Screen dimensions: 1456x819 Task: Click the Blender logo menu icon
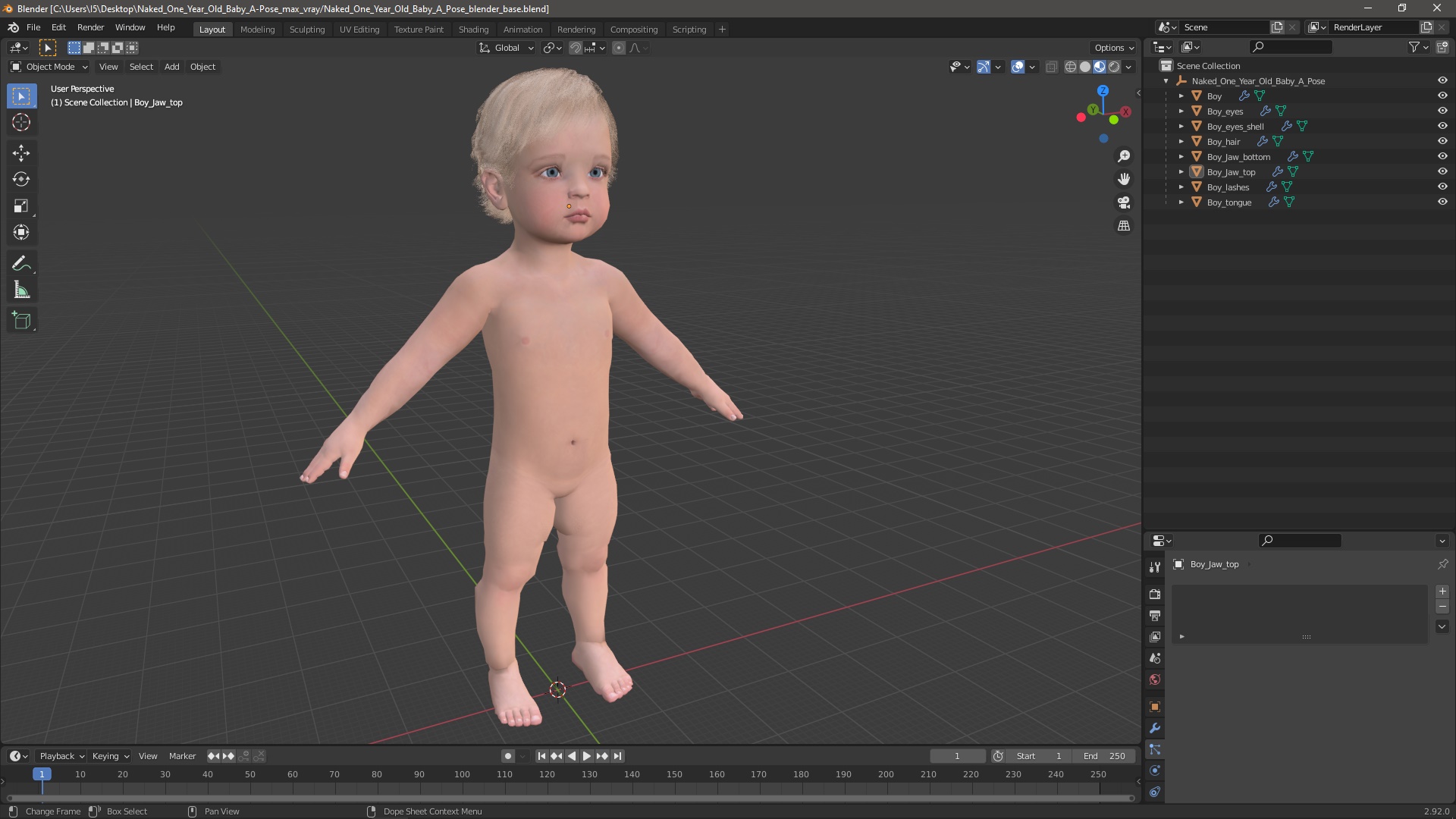pos(13,27)
